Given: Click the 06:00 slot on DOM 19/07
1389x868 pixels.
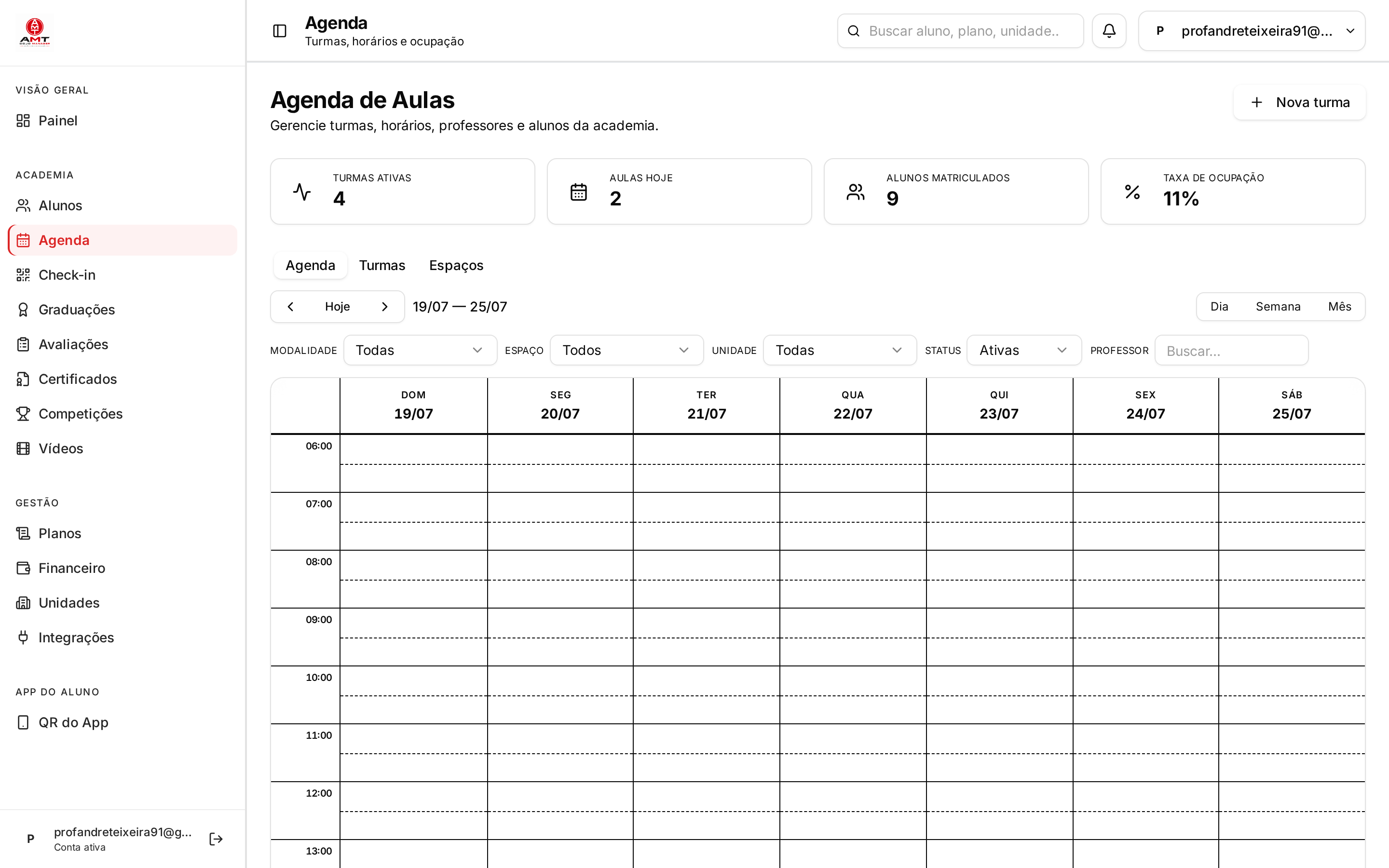Looking at the screenshot, I should pos(413,463).
